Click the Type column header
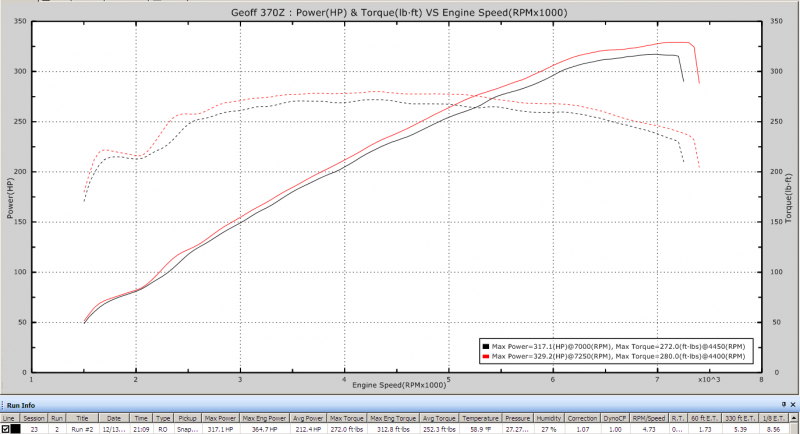 pos(163,418)
